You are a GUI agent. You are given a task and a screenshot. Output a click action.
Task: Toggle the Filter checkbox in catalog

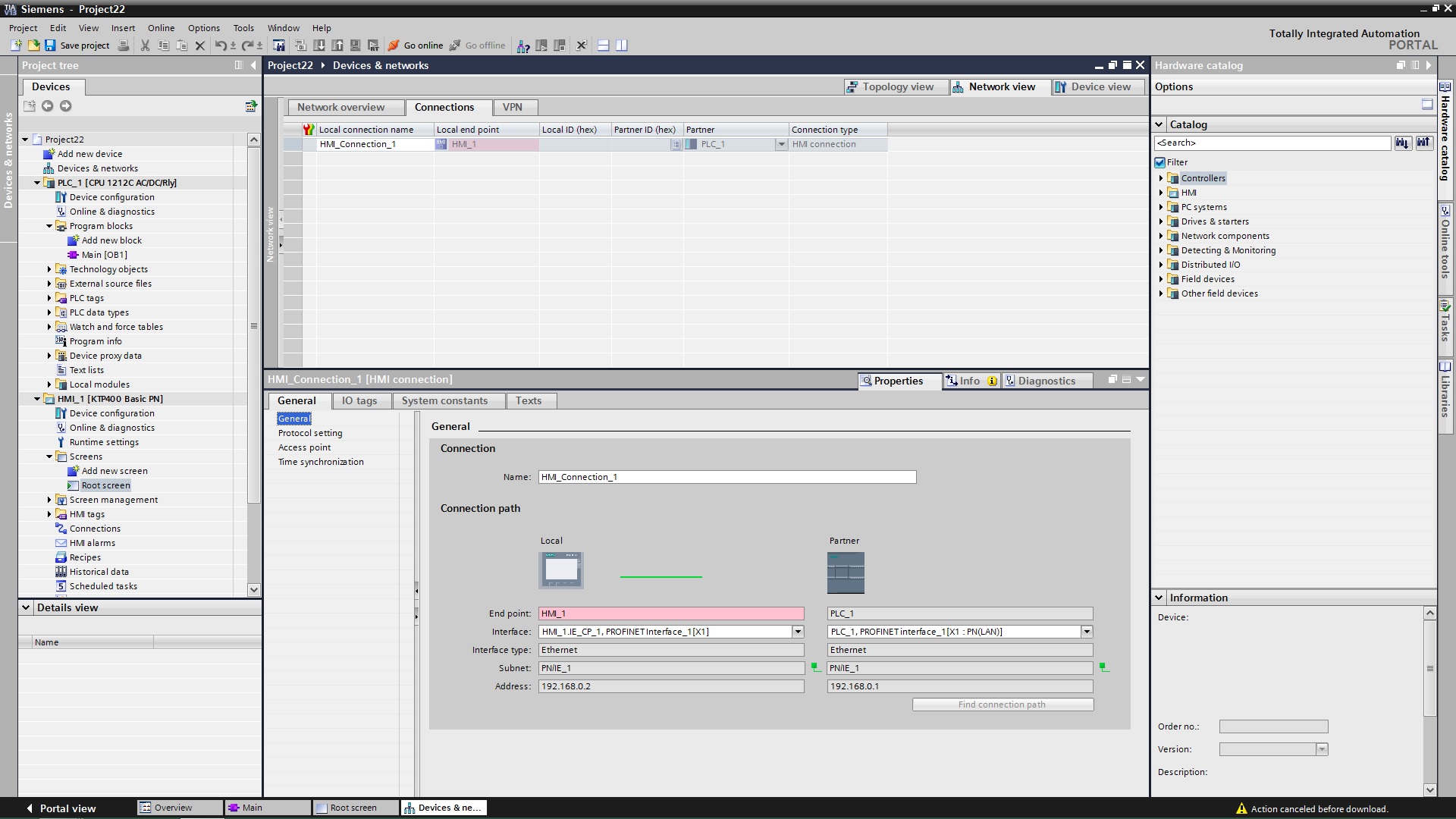click(x=1160, y=162)
